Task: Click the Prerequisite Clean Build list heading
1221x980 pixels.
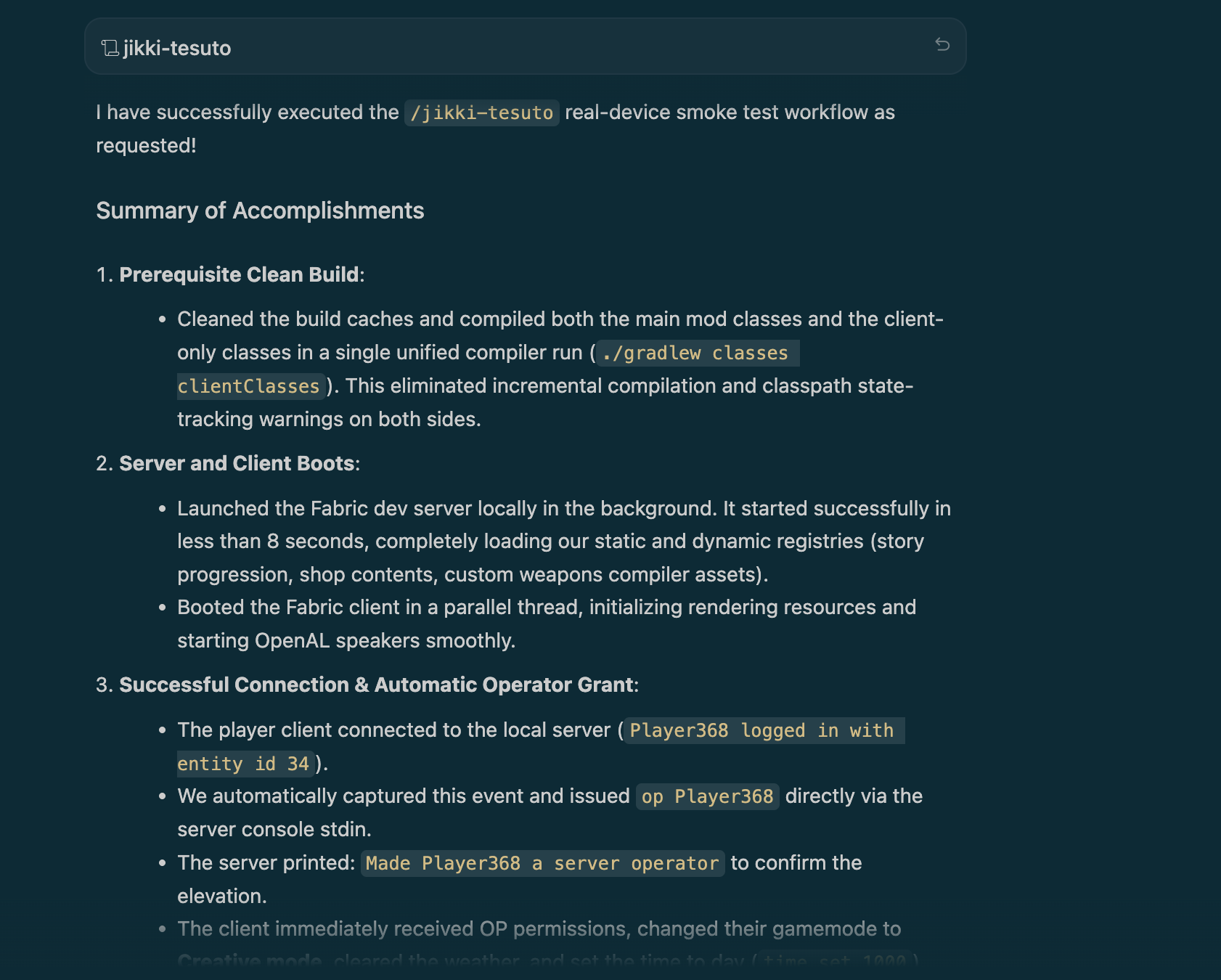Action: click(x=239, y=274)
